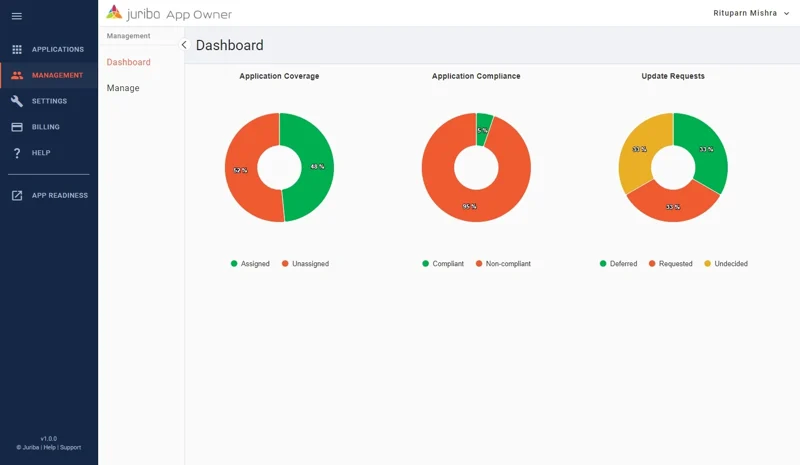Collapse the Management panel with chevron

[184, 45]
